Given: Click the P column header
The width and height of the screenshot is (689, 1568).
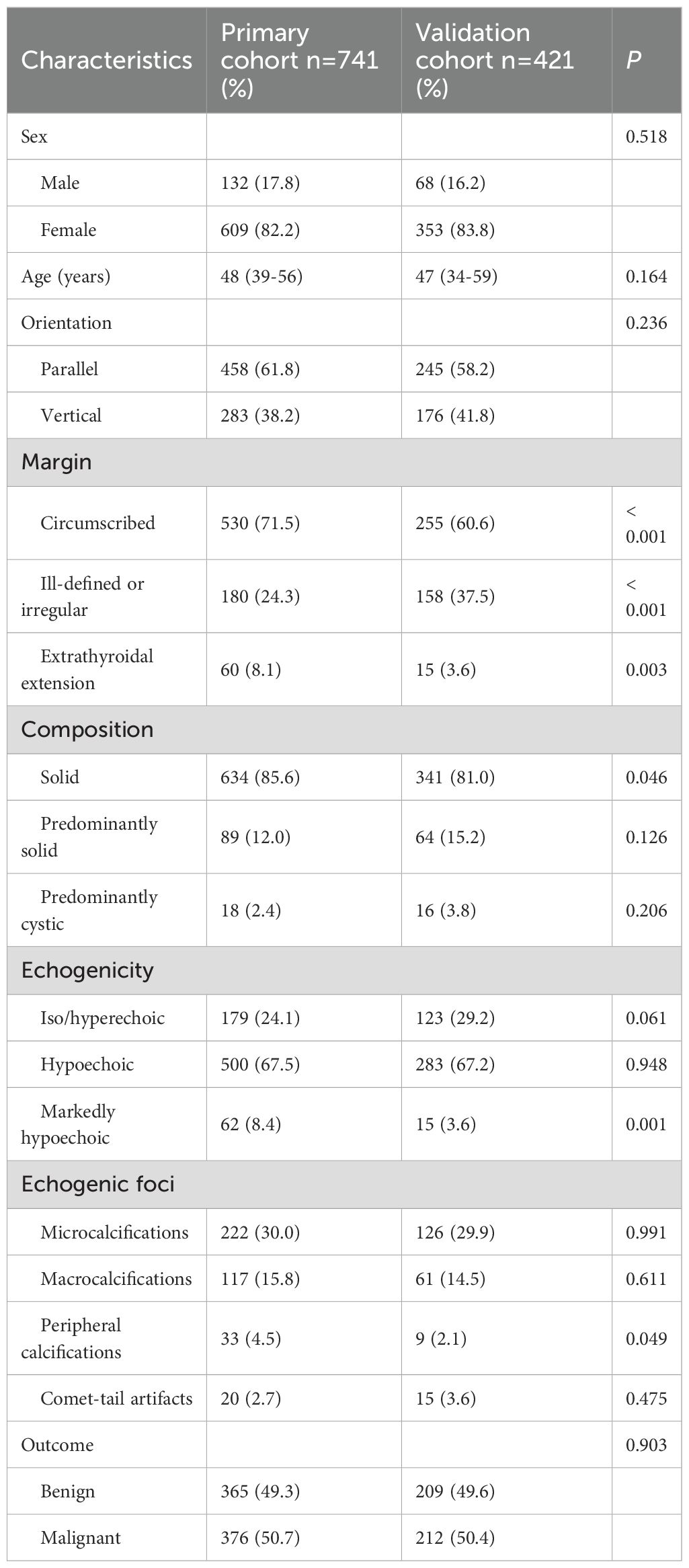Looking at the screenshot, I should pyautogui.click(x=633, y=61).
